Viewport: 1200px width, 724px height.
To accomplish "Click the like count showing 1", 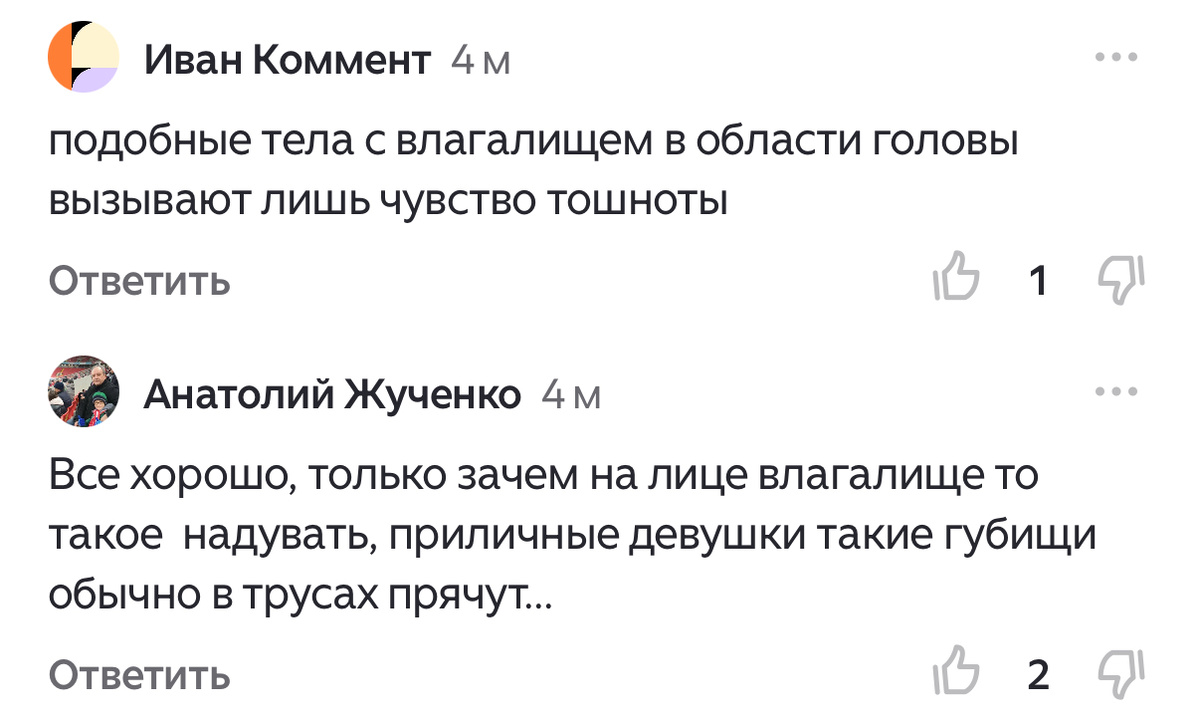I will click(1037, 281).
